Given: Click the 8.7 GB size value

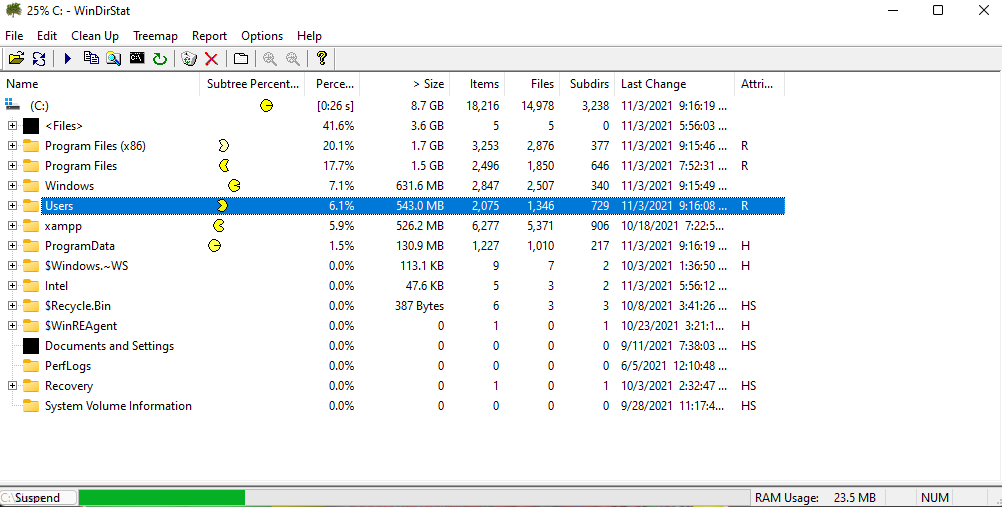Looking at the screenshot, I should (x=428, y=105).
